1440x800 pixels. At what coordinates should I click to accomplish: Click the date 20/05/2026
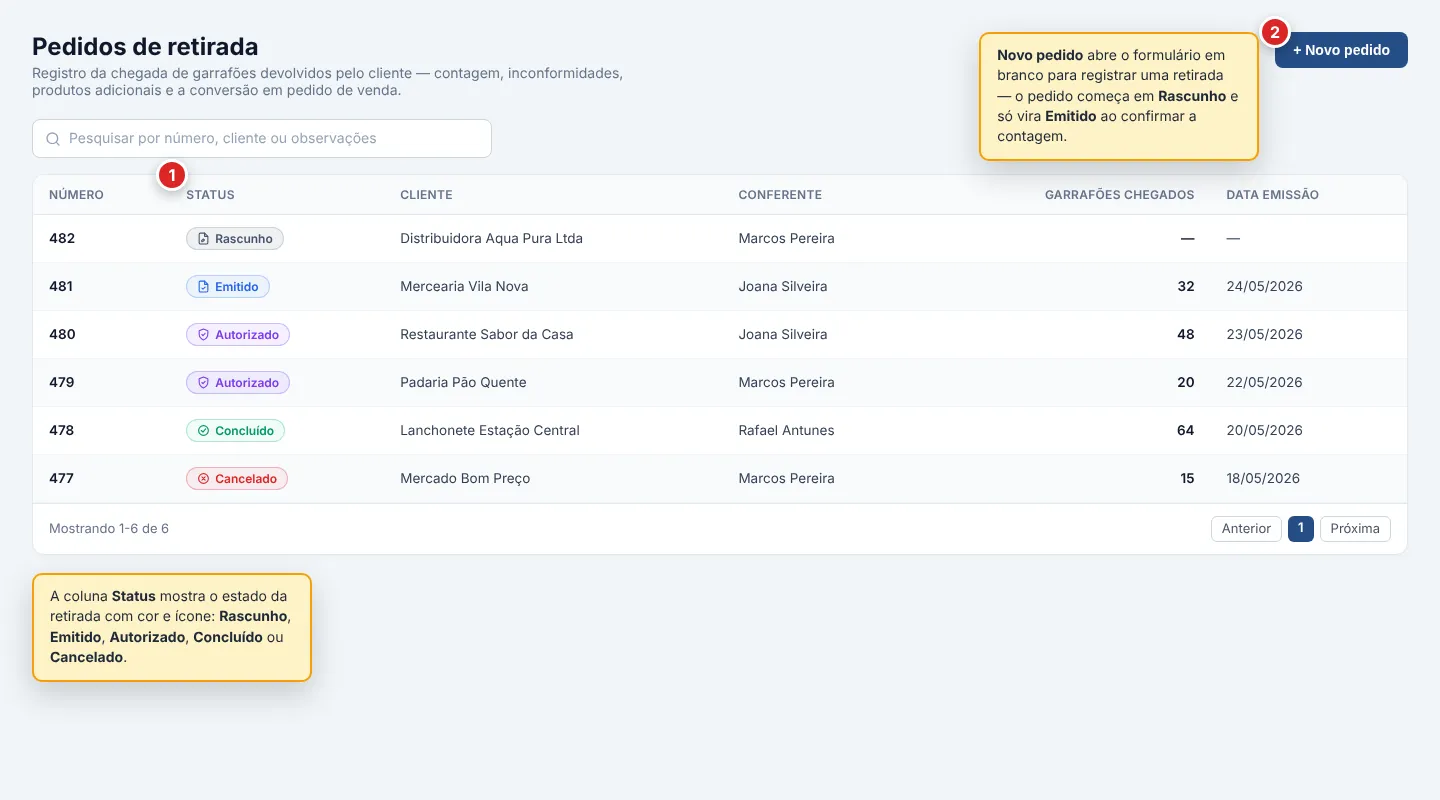pos(1264,431)
